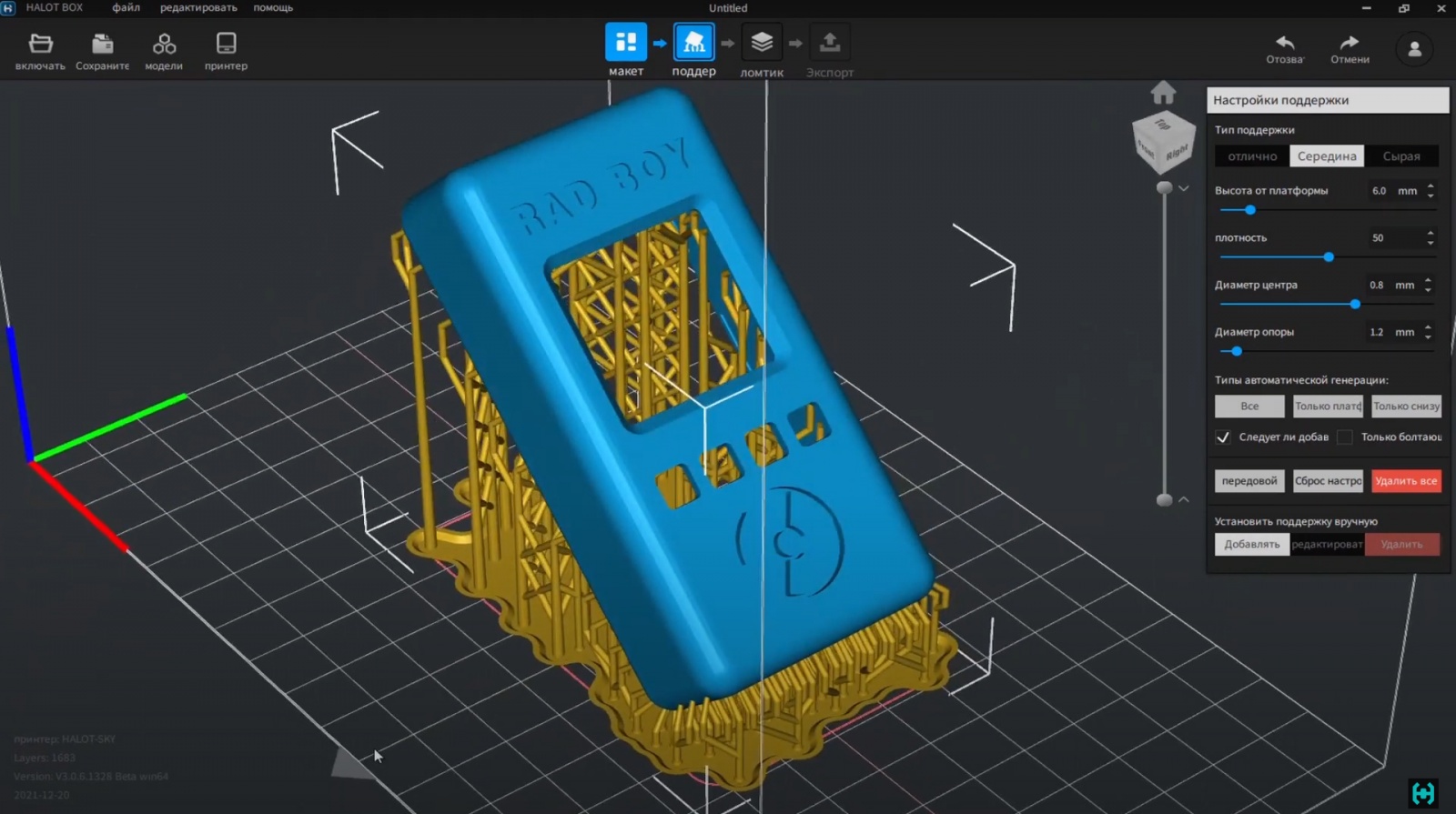Click the chevron beside layer slider bottom
This screenshot has width=1456, height=814.
pyautogui.click(x=1183, y=499)
